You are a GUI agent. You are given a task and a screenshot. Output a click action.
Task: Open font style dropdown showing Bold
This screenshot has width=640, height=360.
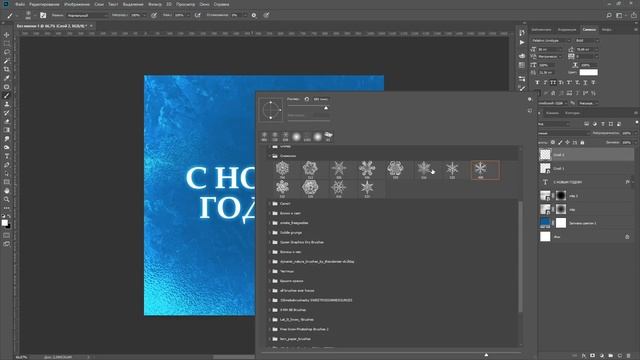pyautogui.click(x=587, y=40)
